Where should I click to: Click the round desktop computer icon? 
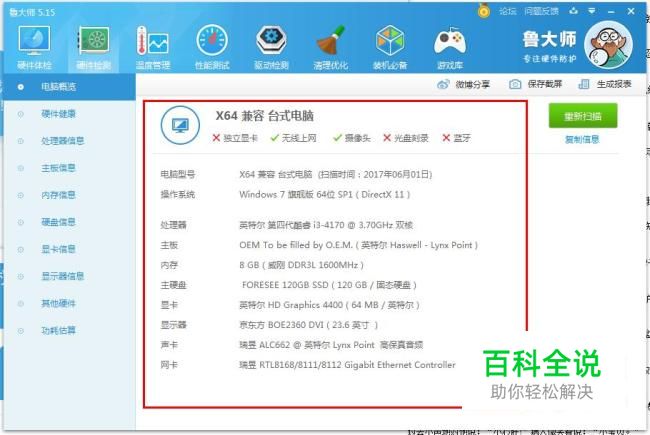click(180, 125)
